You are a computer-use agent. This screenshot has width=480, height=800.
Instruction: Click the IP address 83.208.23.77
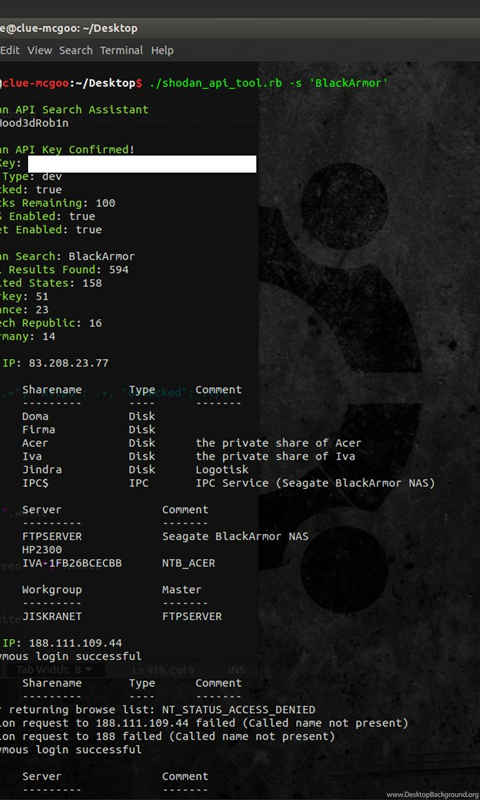pos(68,363)
